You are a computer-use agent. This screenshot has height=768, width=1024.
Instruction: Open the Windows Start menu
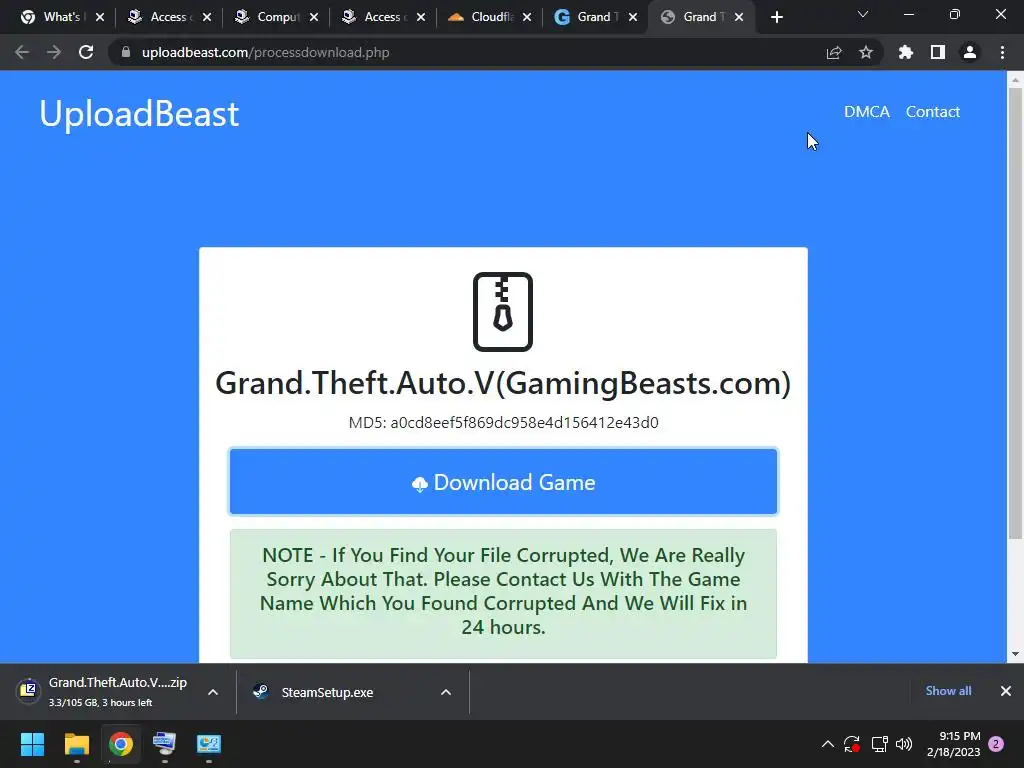coord(32,744)
